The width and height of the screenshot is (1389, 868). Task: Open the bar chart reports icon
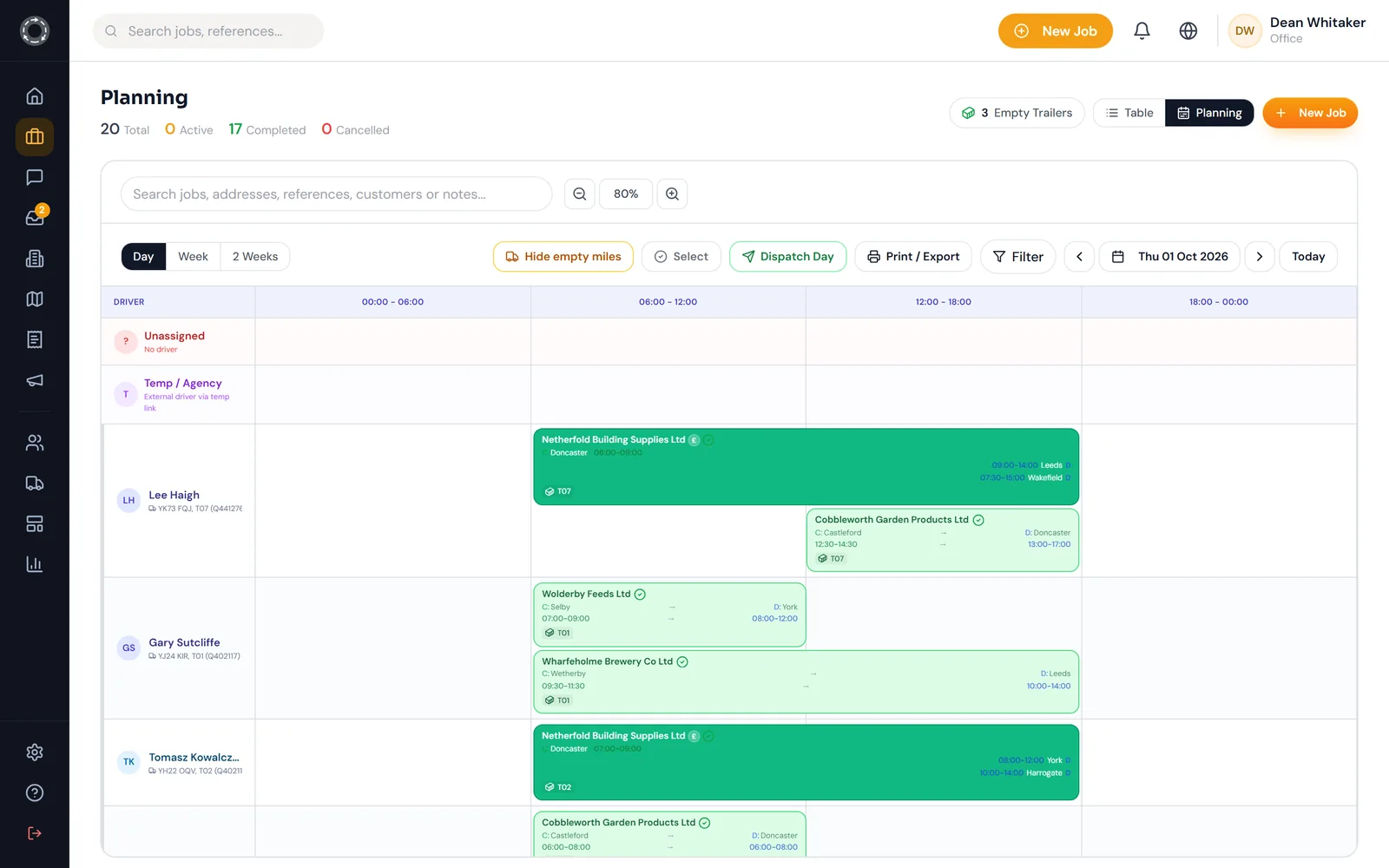point(35,564)
